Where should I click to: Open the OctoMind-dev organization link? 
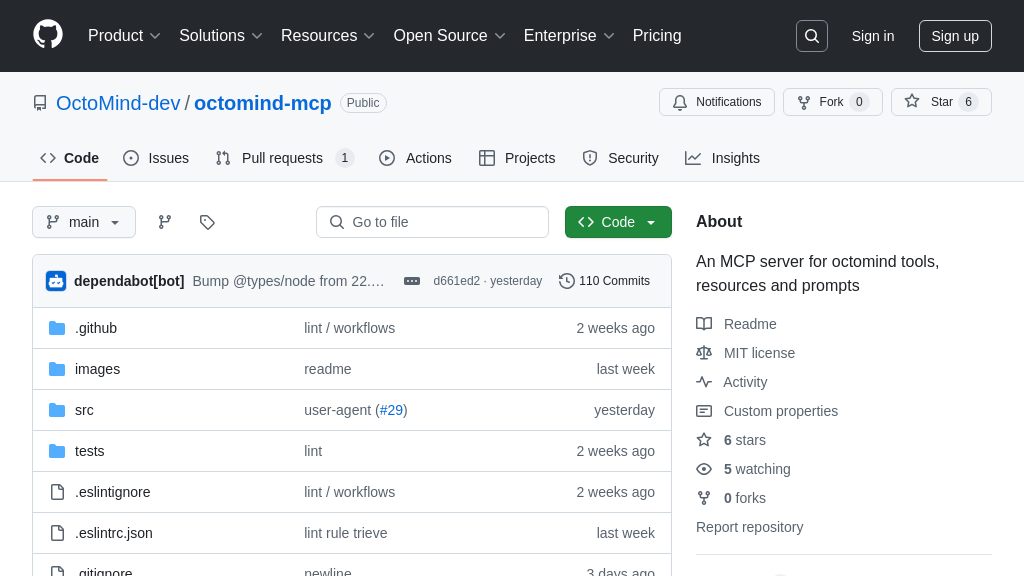[118, 103]
